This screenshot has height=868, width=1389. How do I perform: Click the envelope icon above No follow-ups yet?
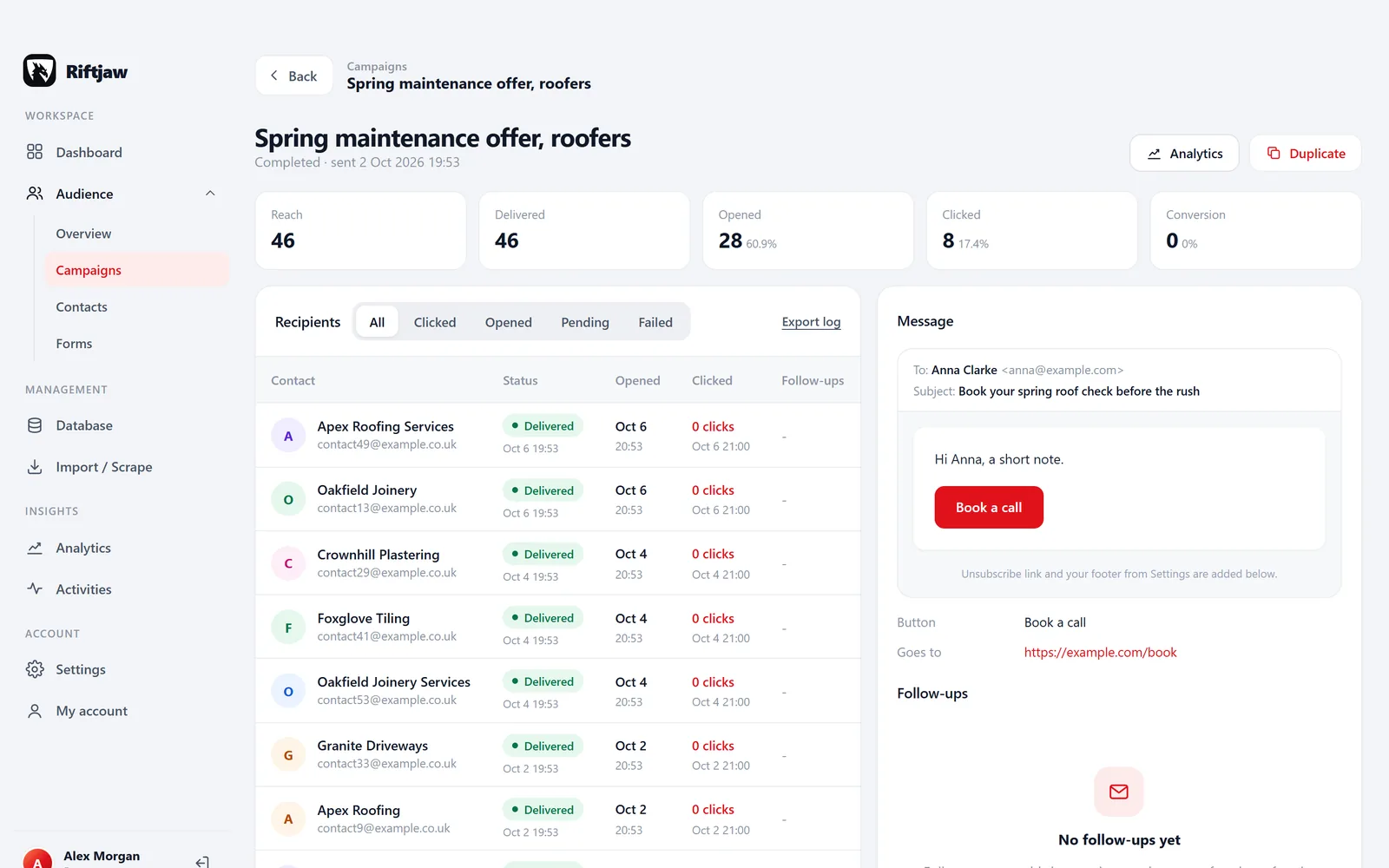[x=1119, y=792]
